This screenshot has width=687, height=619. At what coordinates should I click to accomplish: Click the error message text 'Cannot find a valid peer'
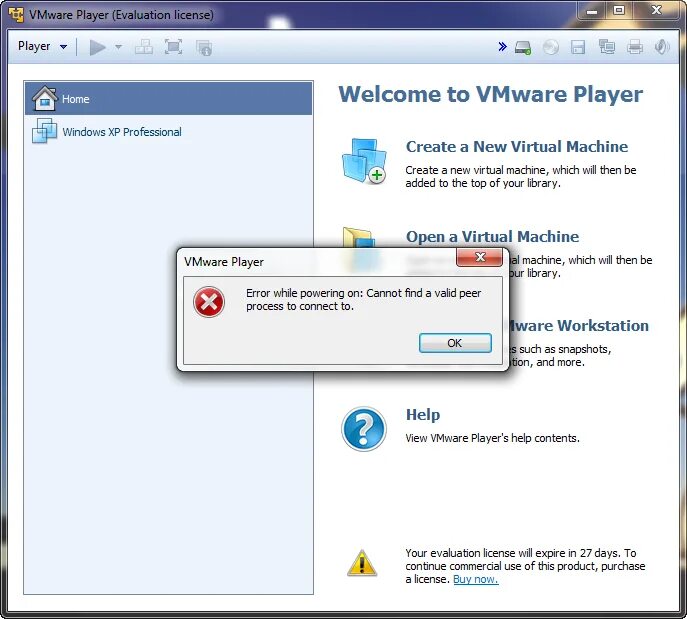coord(424,293)
